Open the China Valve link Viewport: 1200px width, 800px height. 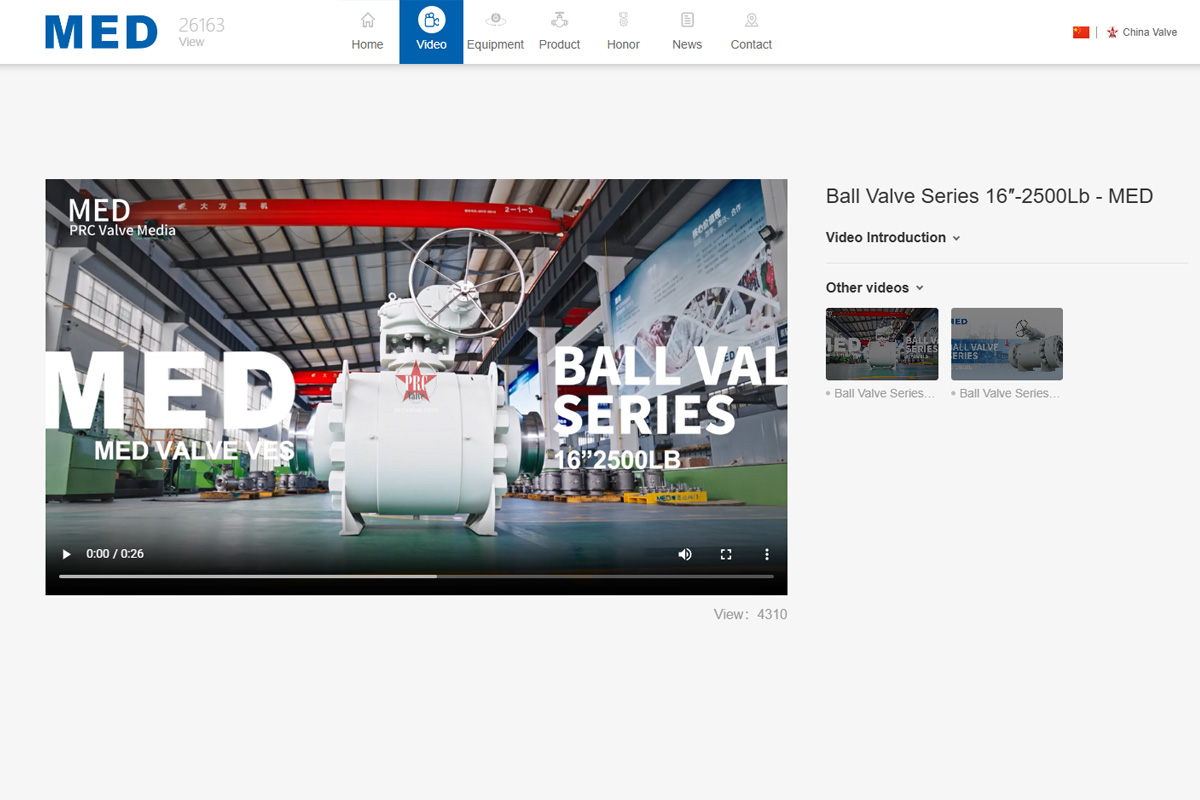click(1148, 32)
